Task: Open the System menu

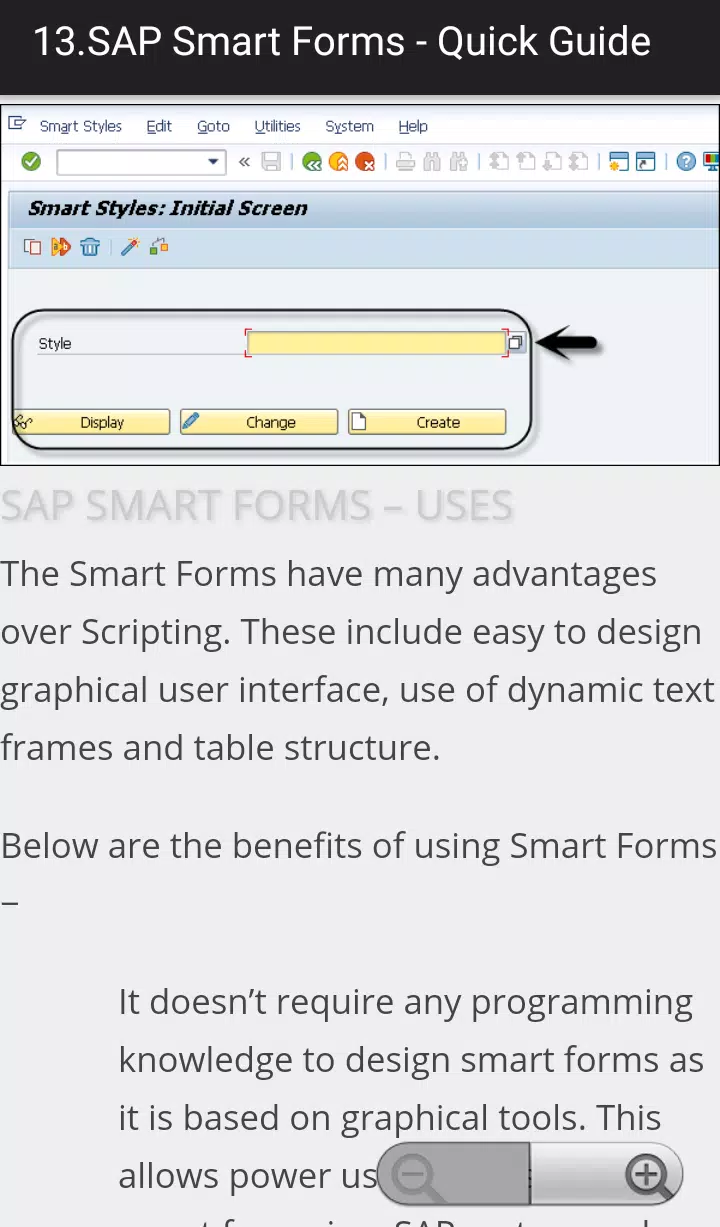Action: (x=349, y=126)
